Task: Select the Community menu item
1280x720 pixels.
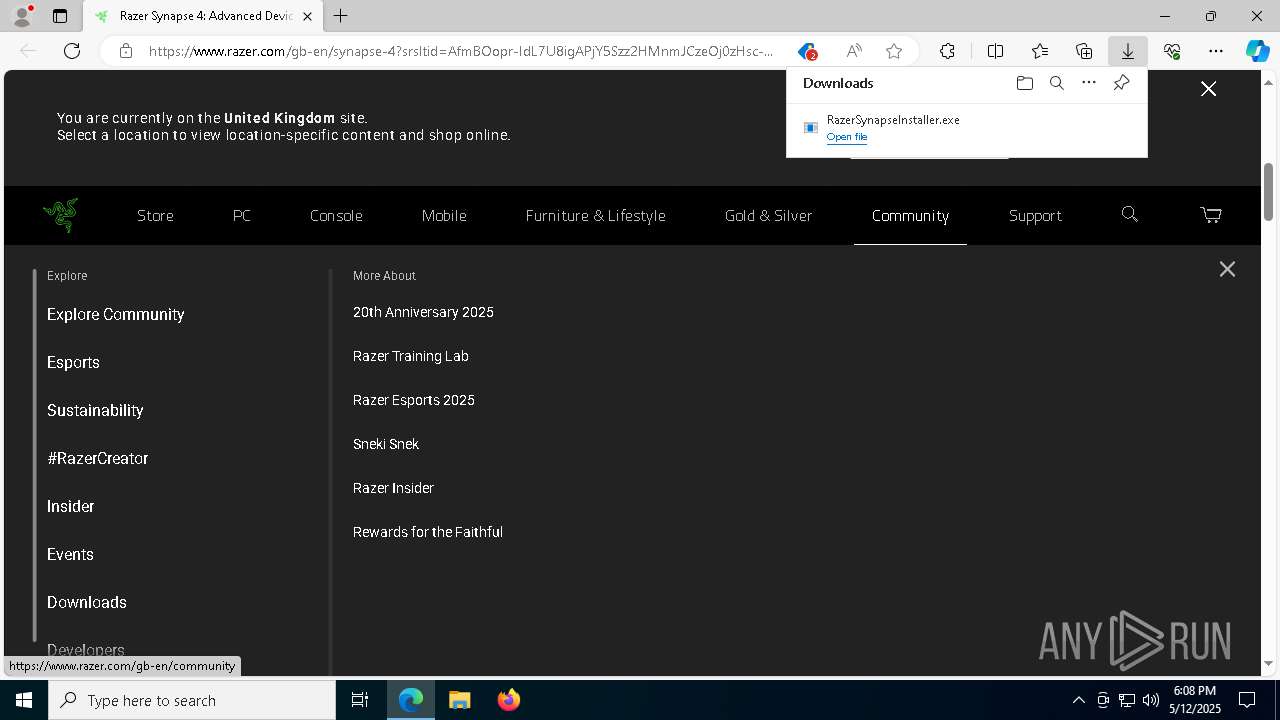Action: coord(910,215)
